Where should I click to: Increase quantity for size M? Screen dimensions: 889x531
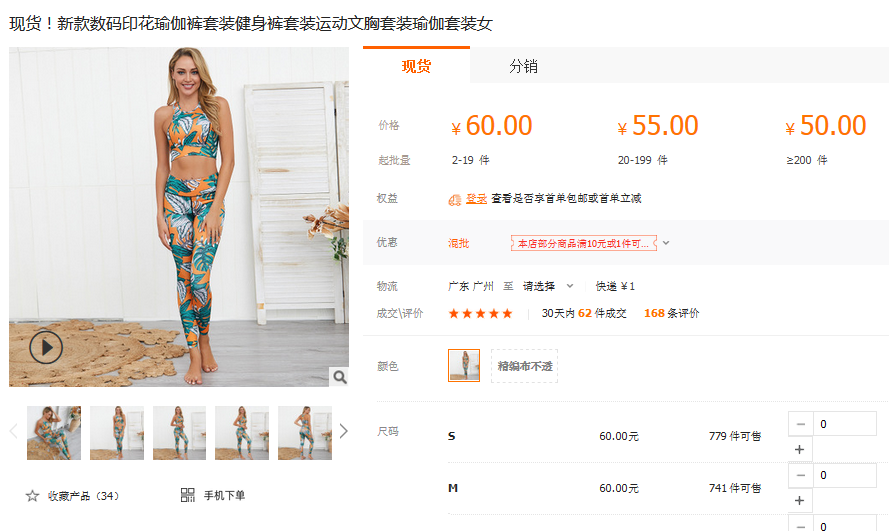coord(799,500)
